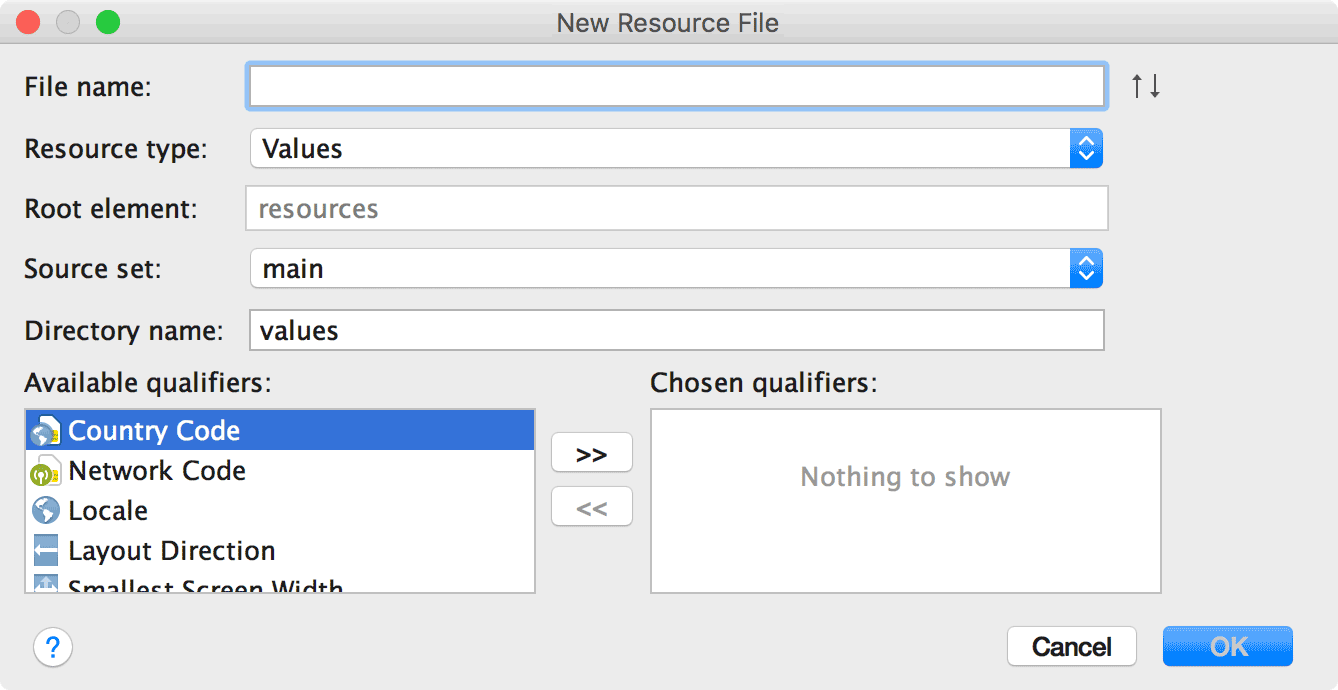Choose Locale from the qualifiers list
1338x690 pixels.
108,511
